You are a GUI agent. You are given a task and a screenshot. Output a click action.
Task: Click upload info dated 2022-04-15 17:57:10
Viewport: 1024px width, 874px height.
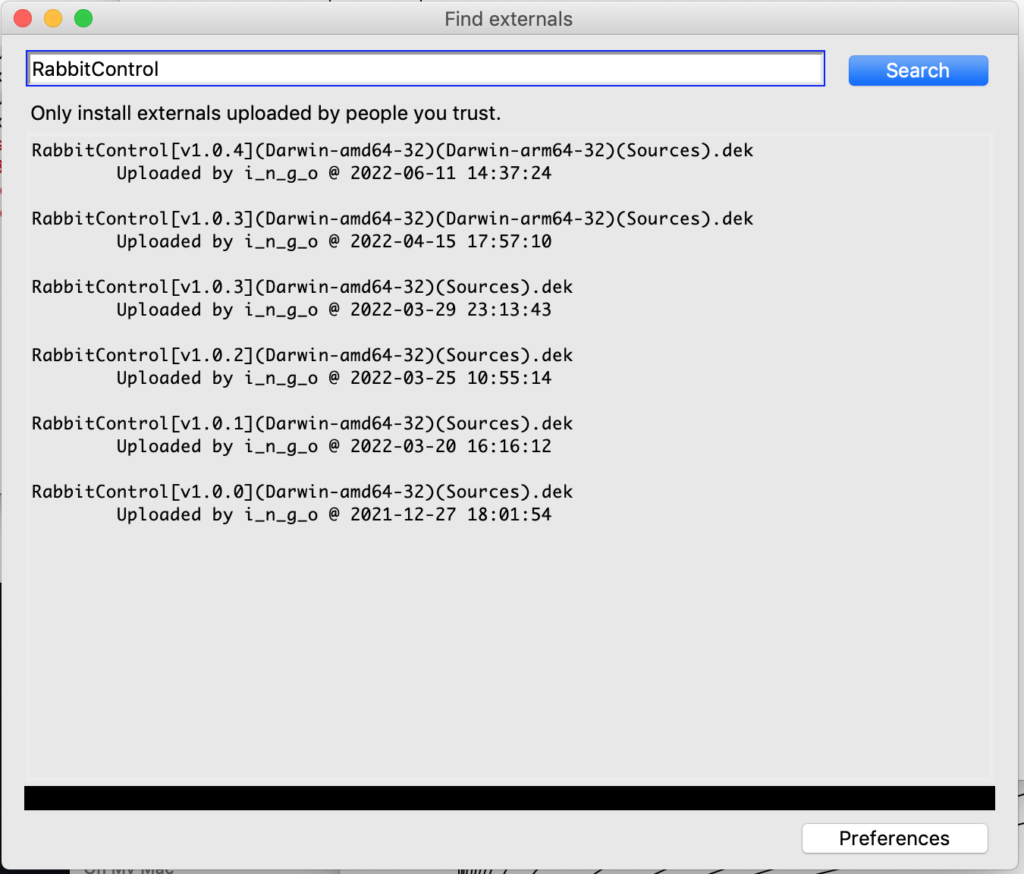334,241
